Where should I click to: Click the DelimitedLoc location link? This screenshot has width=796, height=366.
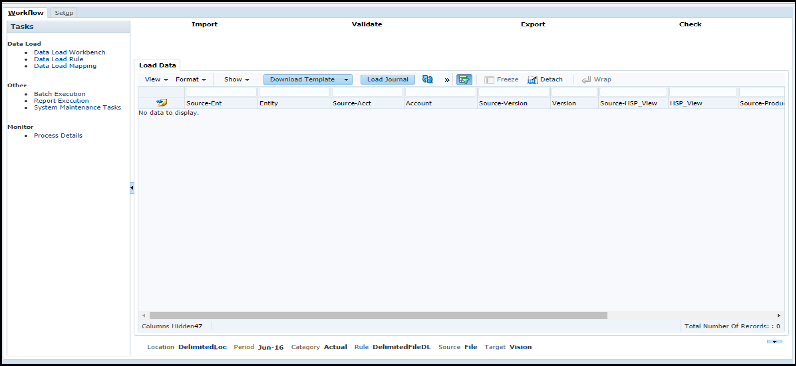(x=203, y=347)
